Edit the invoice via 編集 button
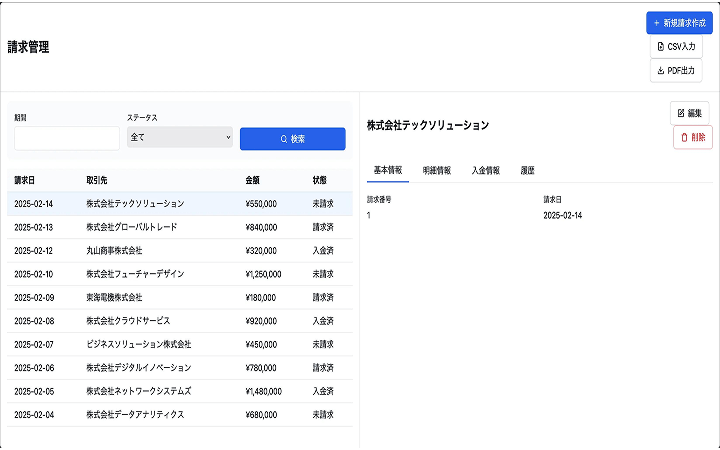 click(x=689, y=113)
